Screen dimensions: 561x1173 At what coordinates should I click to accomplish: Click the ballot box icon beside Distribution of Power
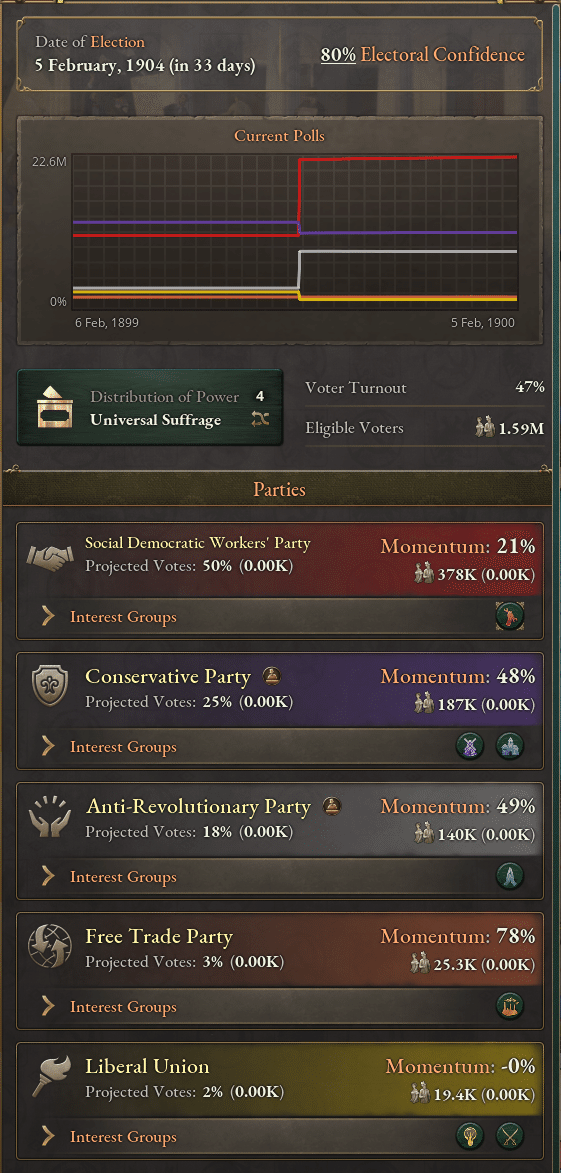pyautogui.click(x=56, y=408)
